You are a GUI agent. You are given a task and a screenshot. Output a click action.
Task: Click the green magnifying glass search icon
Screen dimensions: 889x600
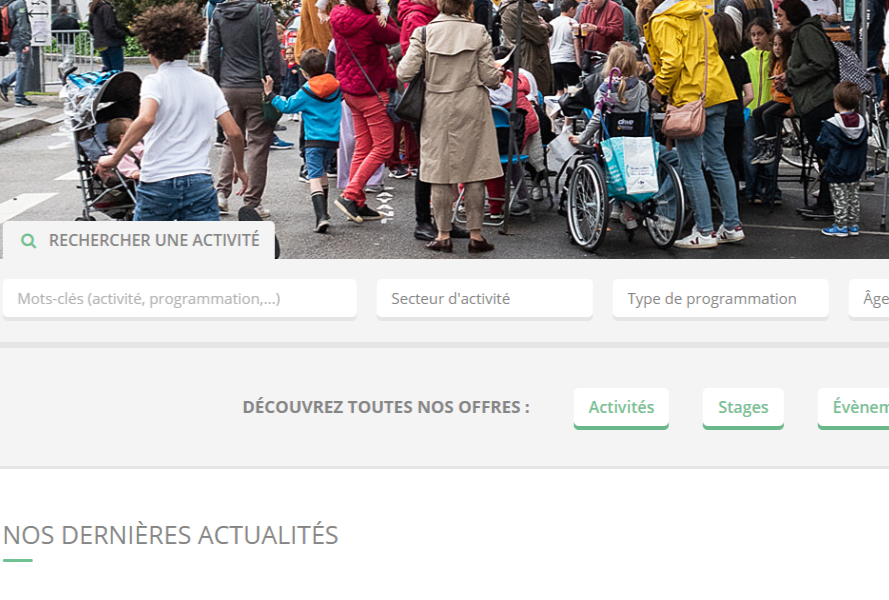(x=28, y=241)
